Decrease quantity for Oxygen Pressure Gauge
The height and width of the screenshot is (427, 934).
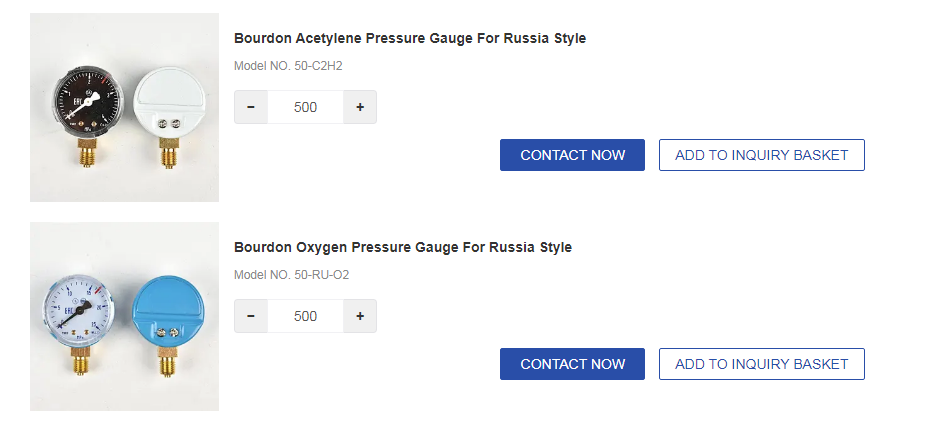pos(251,316)
